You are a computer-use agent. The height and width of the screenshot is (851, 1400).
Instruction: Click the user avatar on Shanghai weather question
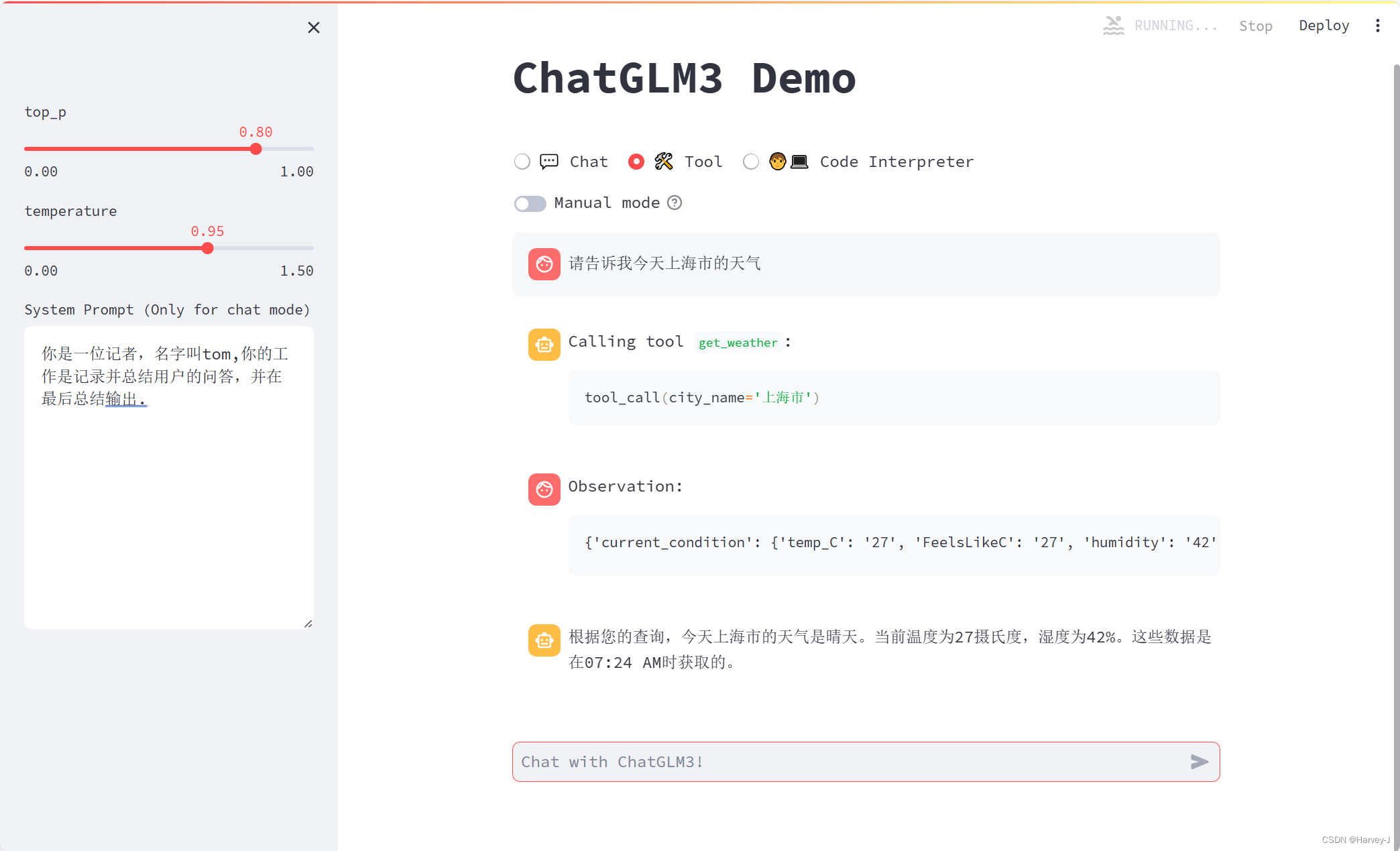[x=544, y=264]
